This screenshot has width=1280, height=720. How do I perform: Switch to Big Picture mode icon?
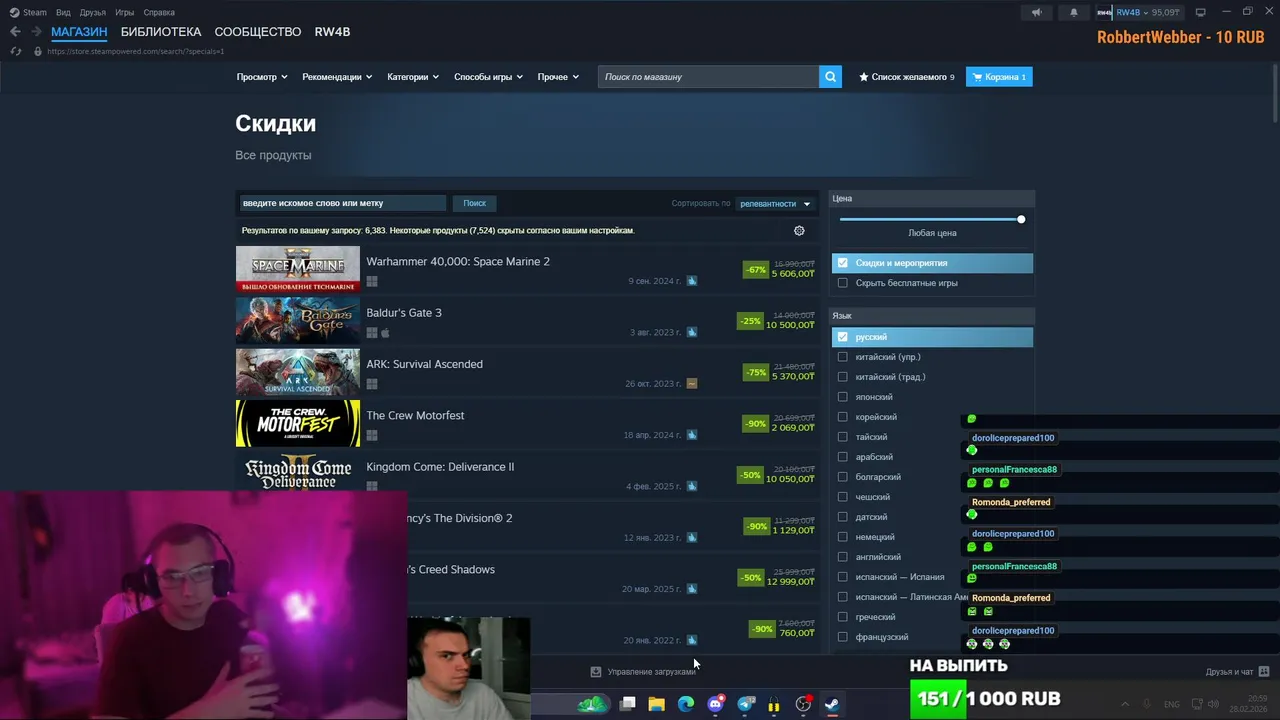[x=1200, y=12]
